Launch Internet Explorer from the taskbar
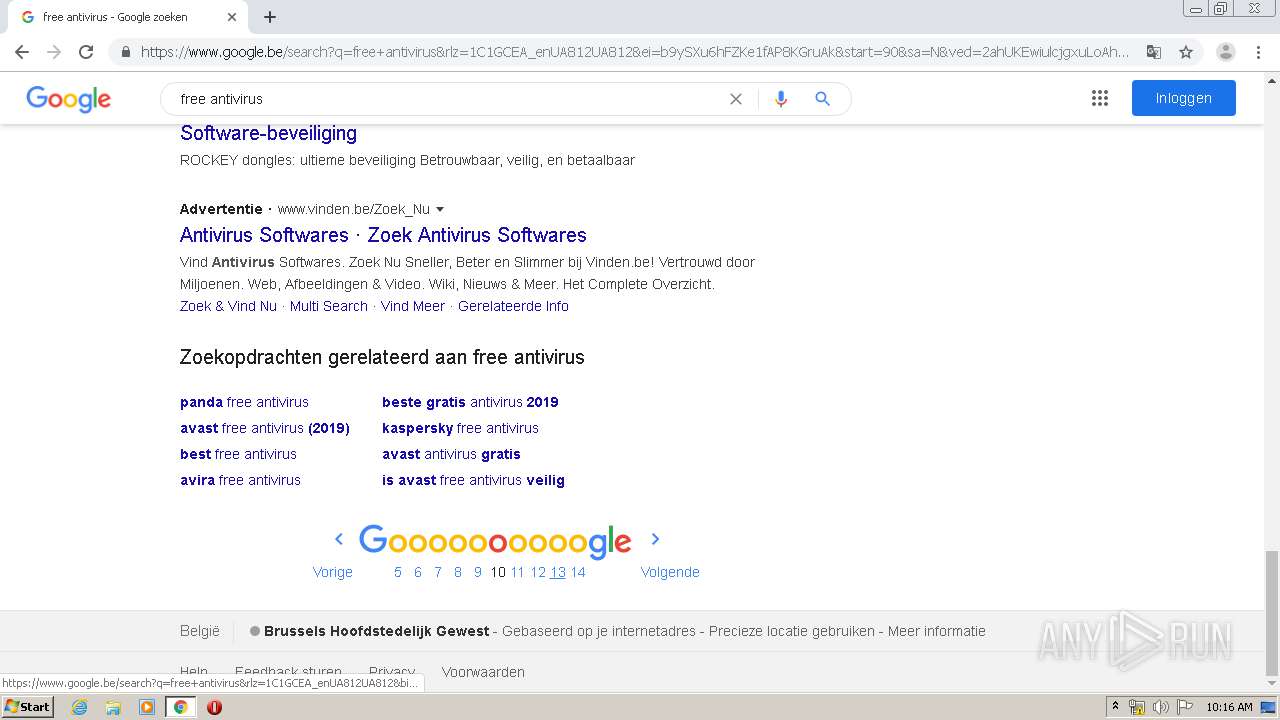 point(79,707)
